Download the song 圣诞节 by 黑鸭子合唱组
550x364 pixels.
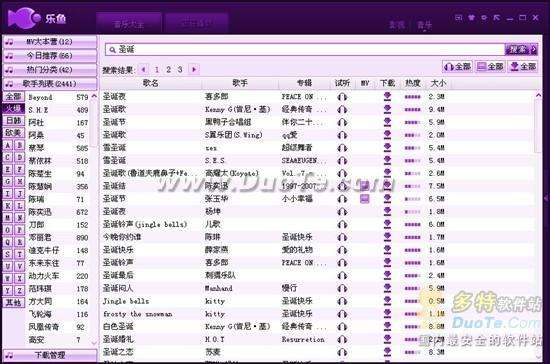point(387,122)
